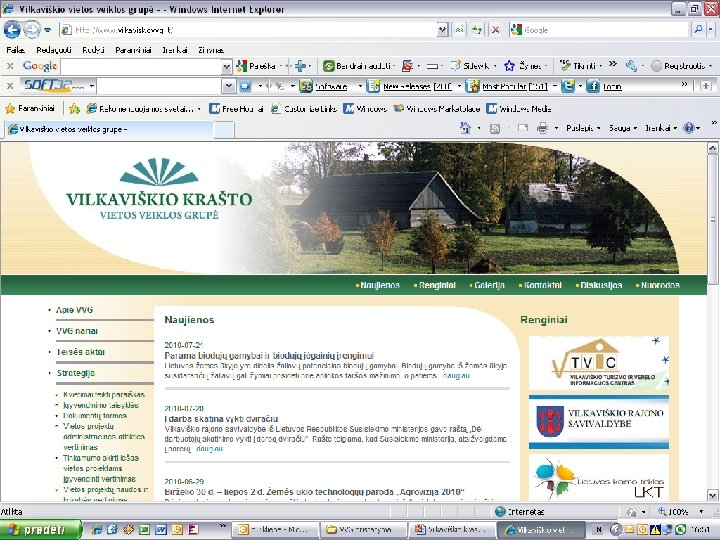This screenshot has width=720, height=540.
Task: Refresh the page using the green arrows icon
Action: [477, 30]
